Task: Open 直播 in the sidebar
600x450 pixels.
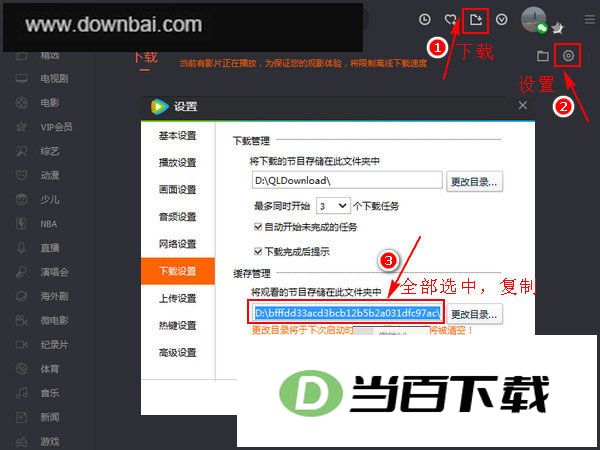Action: pyautogui.click(x=50, y=248)
